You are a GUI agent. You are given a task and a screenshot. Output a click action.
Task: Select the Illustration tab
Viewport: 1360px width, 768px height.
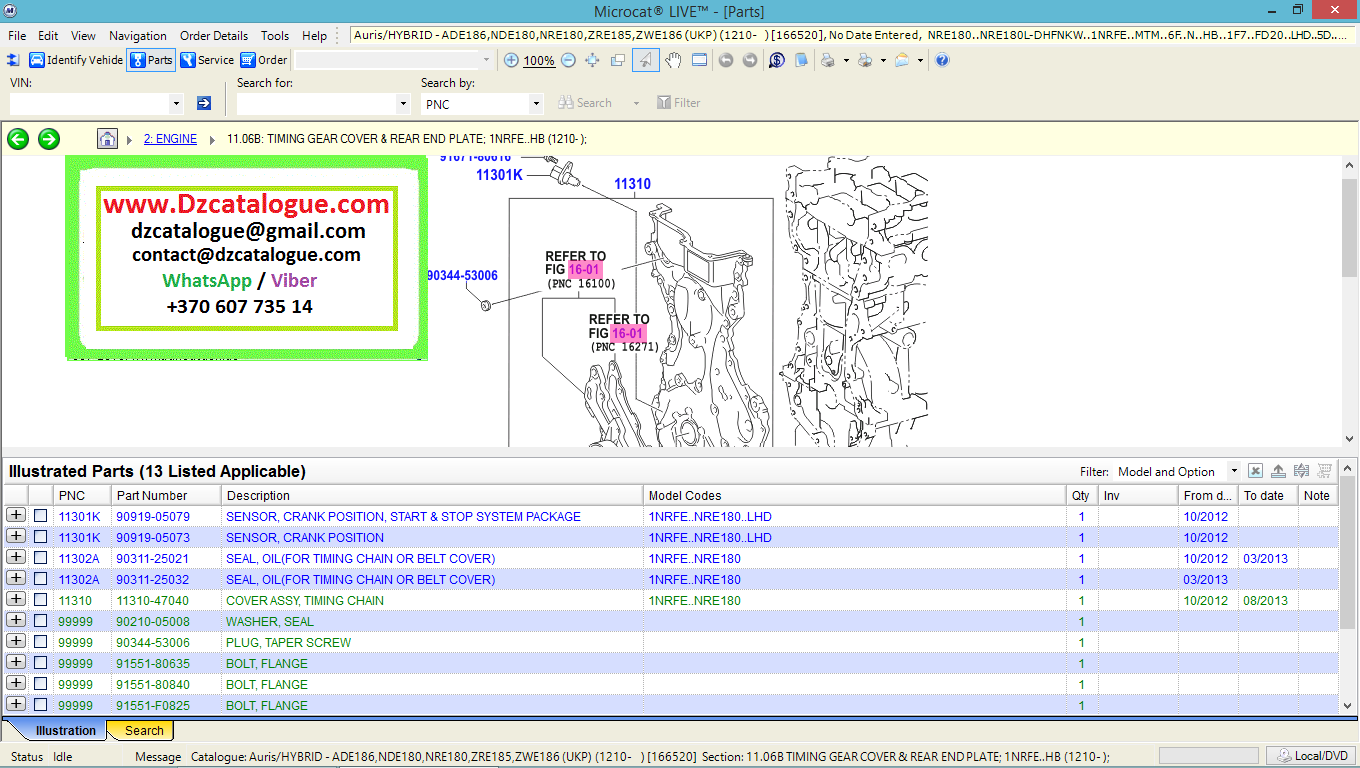tap(66, 730)
